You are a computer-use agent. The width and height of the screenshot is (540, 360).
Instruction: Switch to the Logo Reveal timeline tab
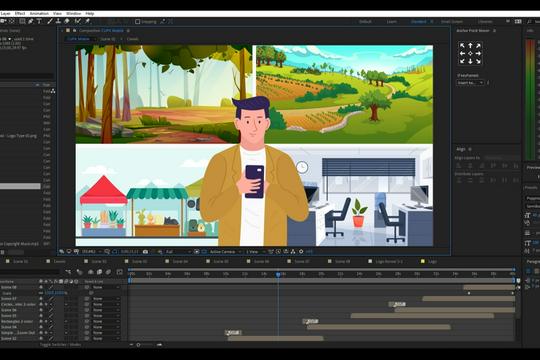click(389, 261)
